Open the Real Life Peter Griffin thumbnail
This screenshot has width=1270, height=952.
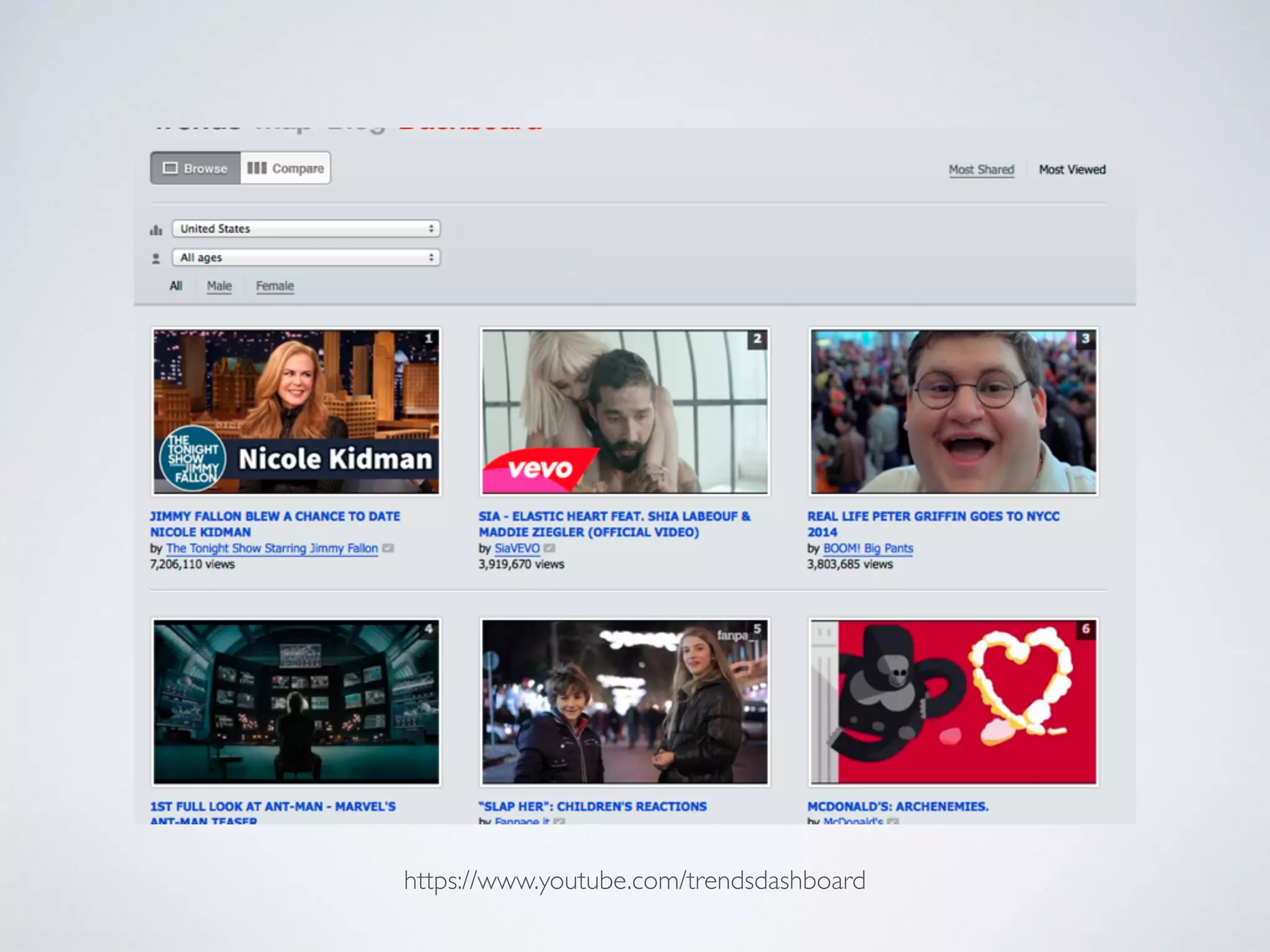[x=953, y=412]
